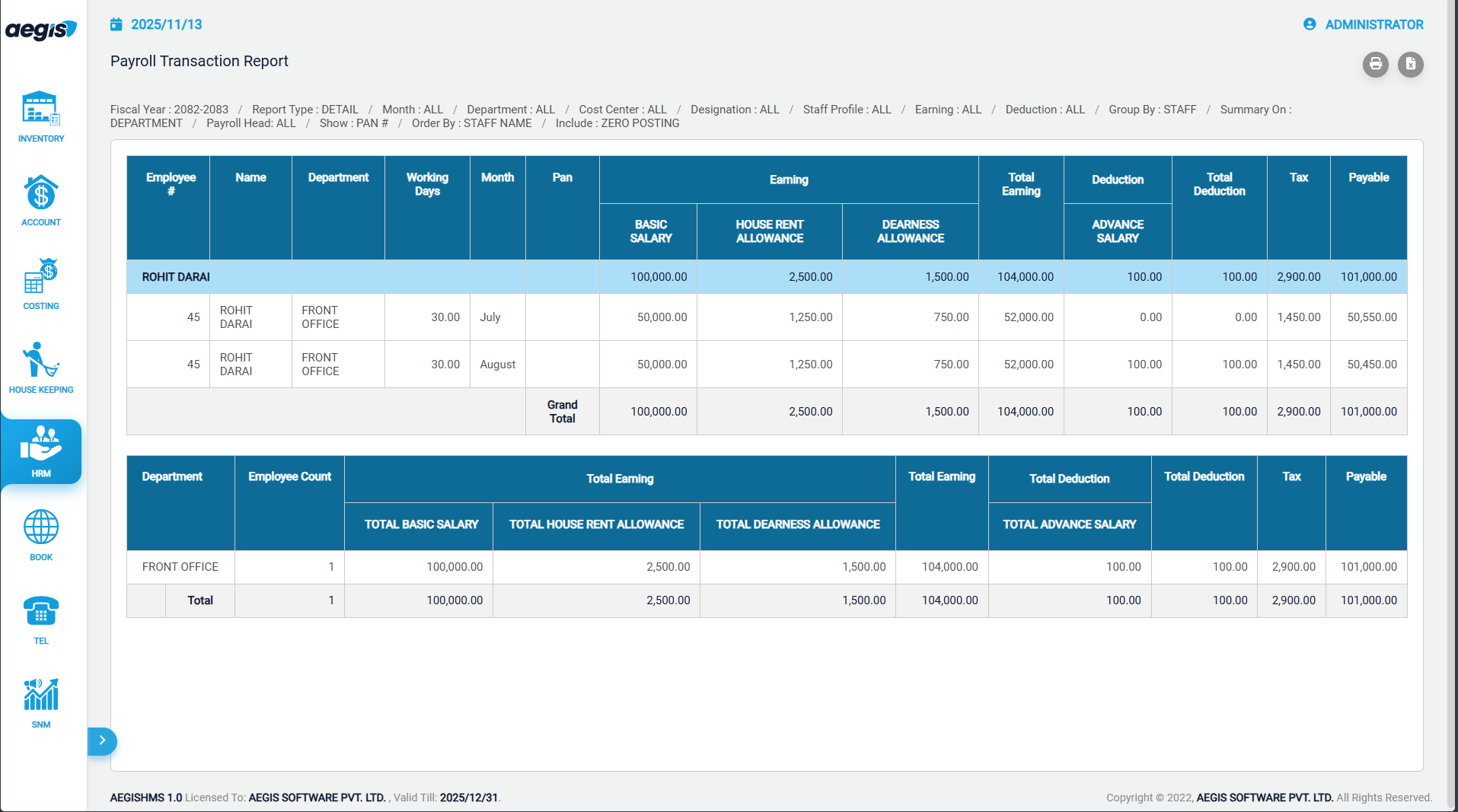Click the Payable column header

(1368, 177)
